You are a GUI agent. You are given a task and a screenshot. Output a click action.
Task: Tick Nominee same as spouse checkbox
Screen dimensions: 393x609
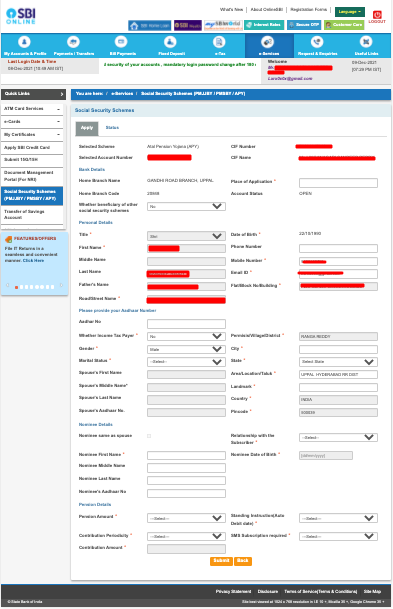pos(149,436)
